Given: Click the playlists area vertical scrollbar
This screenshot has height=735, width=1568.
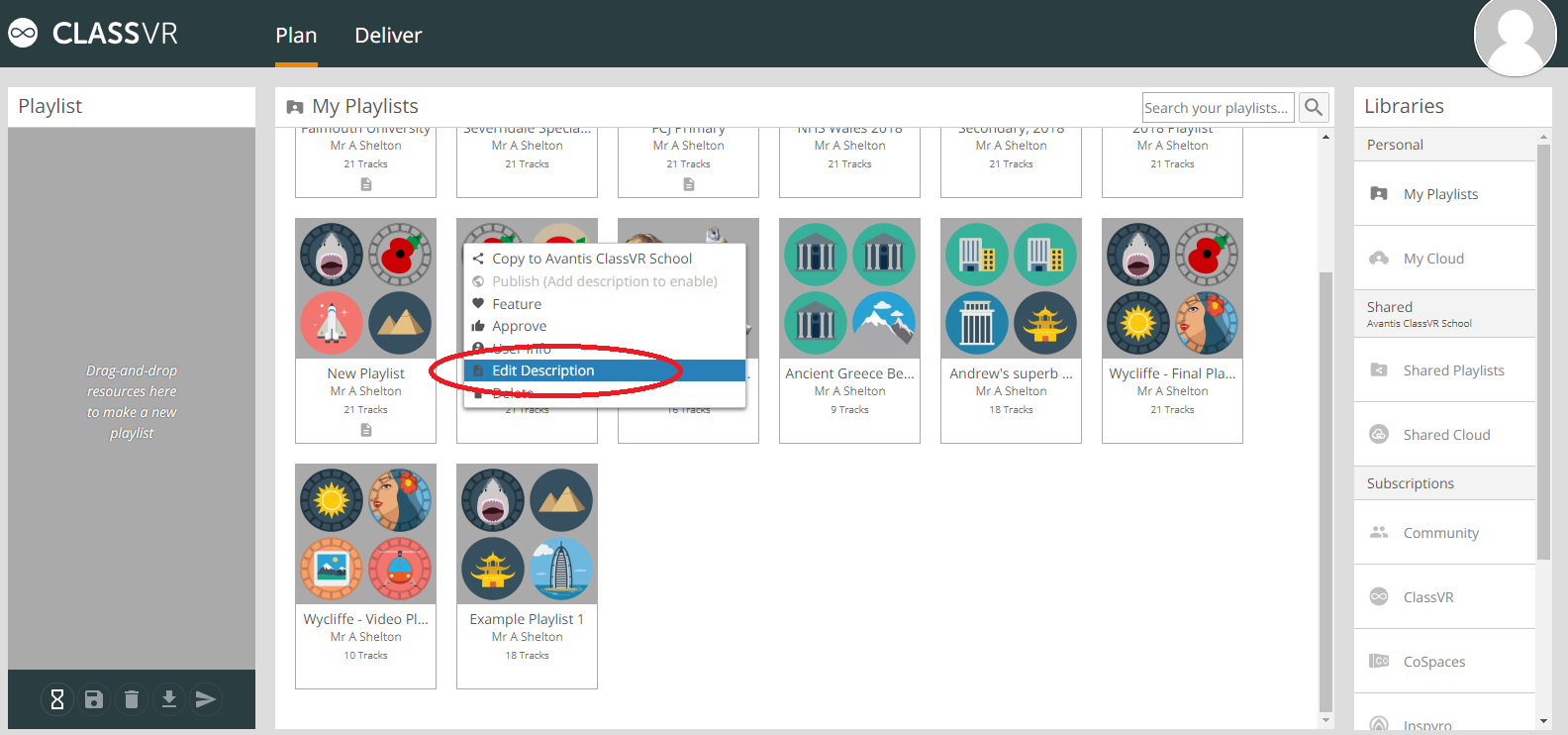Looking at the screenshot, I should [1326, 490].
